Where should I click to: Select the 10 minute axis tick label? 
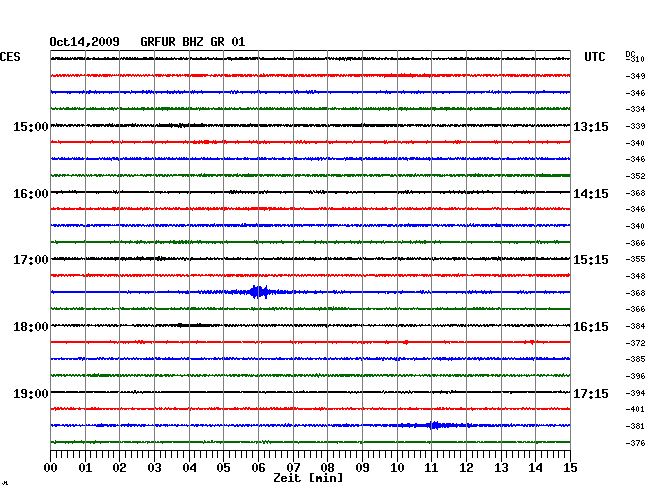[x=397, y=468]
